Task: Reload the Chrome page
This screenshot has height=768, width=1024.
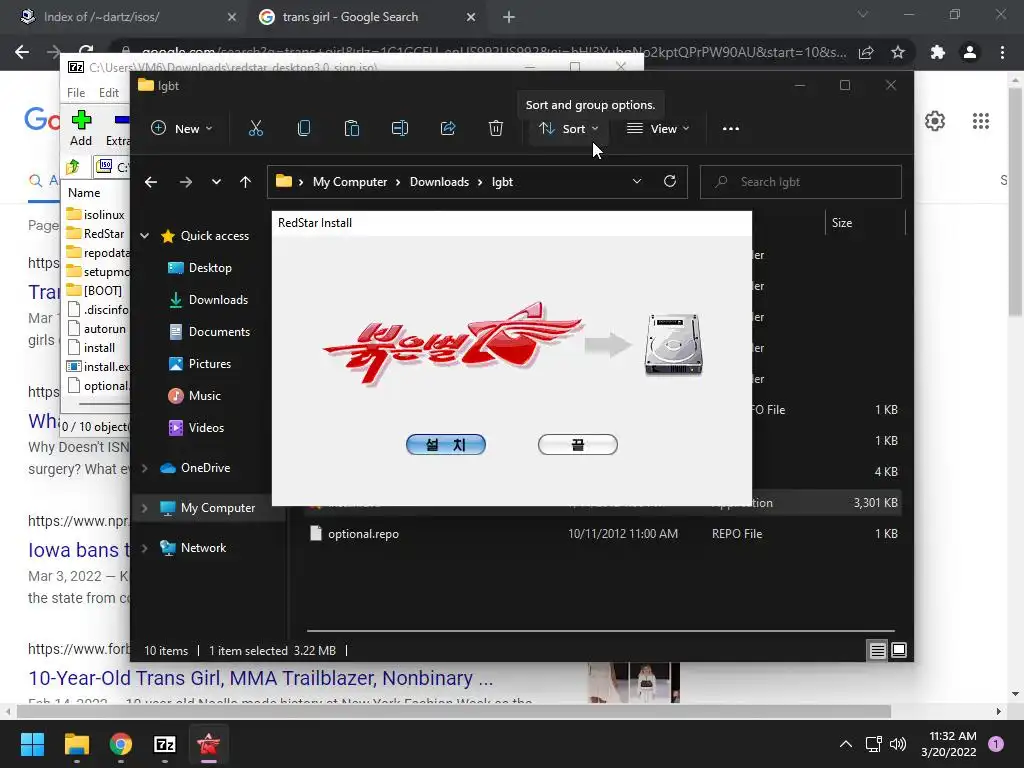Action: [86, 51]
